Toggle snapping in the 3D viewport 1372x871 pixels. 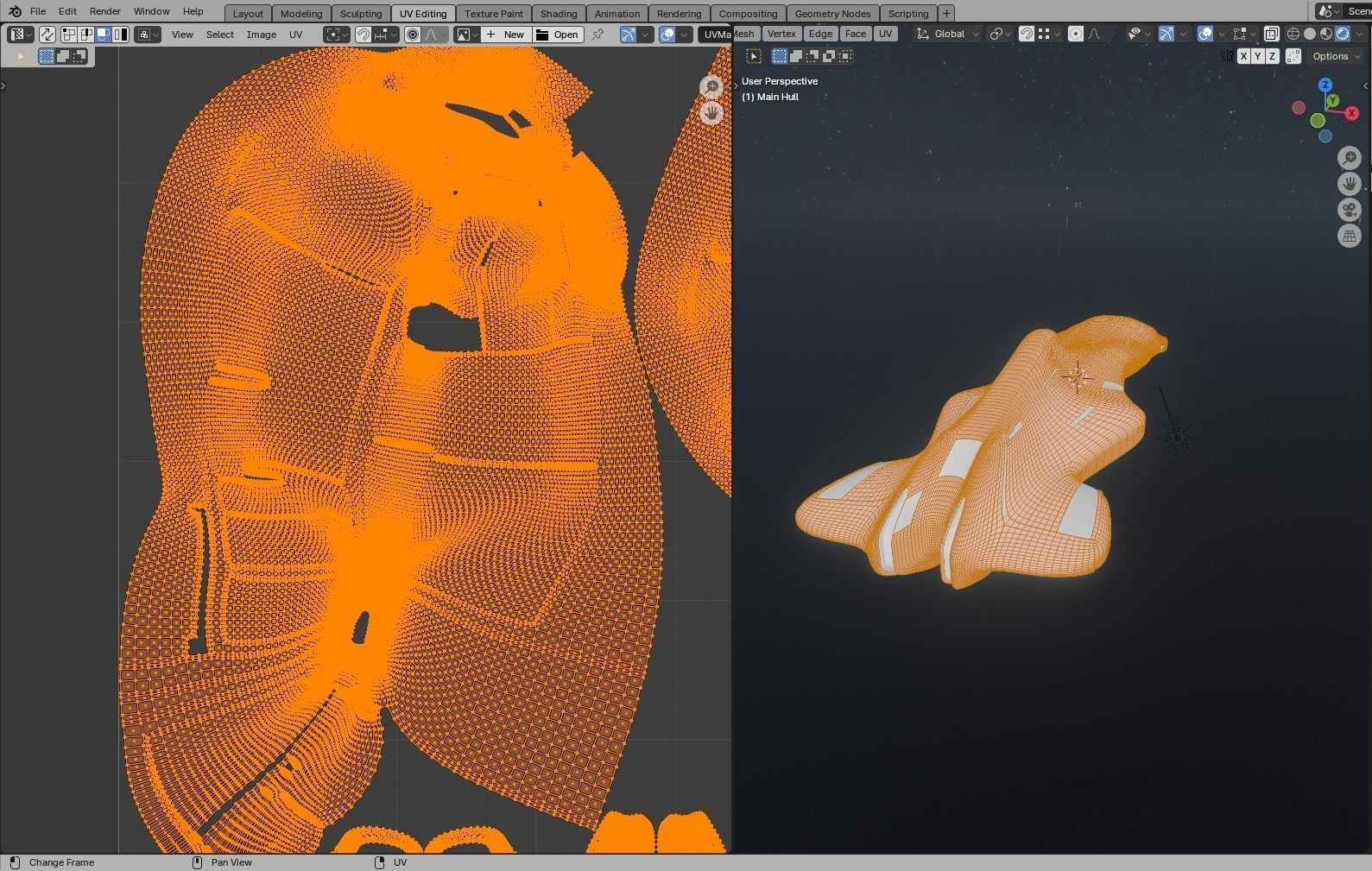coord(1026,34)
